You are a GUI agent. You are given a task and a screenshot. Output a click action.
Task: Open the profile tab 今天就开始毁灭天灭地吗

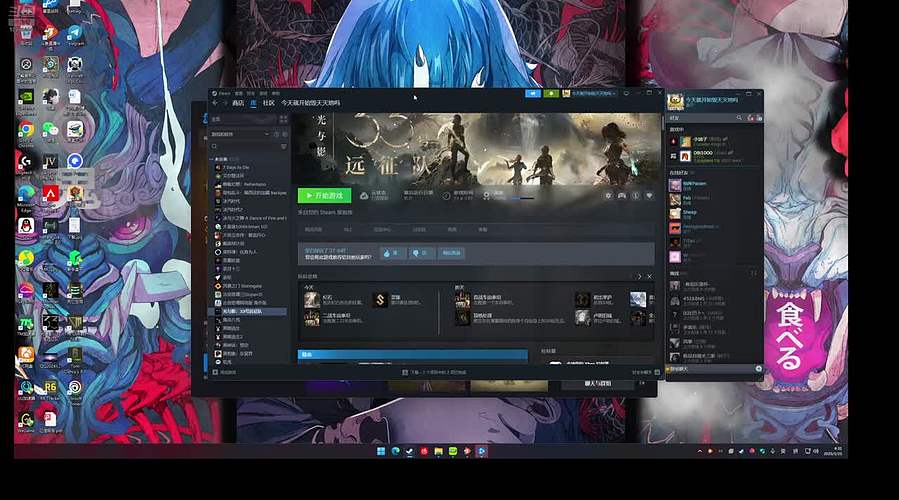coord(310,103)
